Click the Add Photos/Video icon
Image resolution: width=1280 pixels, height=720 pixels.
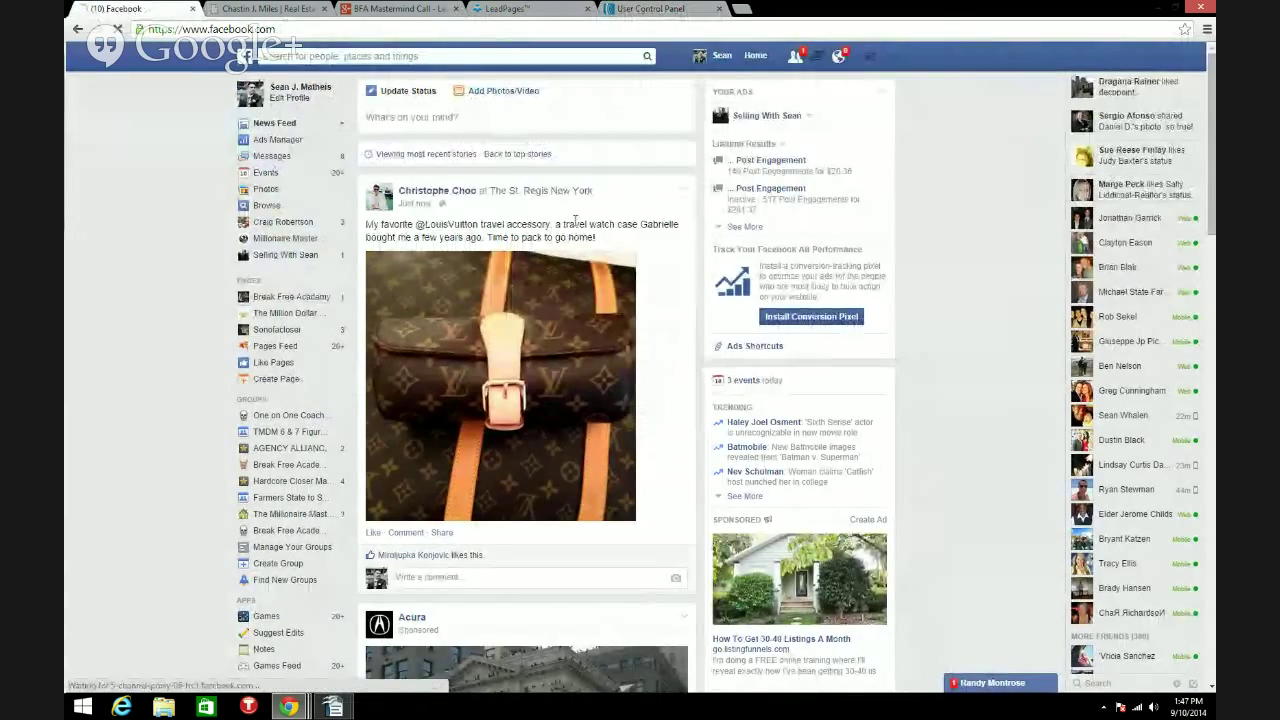(x=459, y=91)
